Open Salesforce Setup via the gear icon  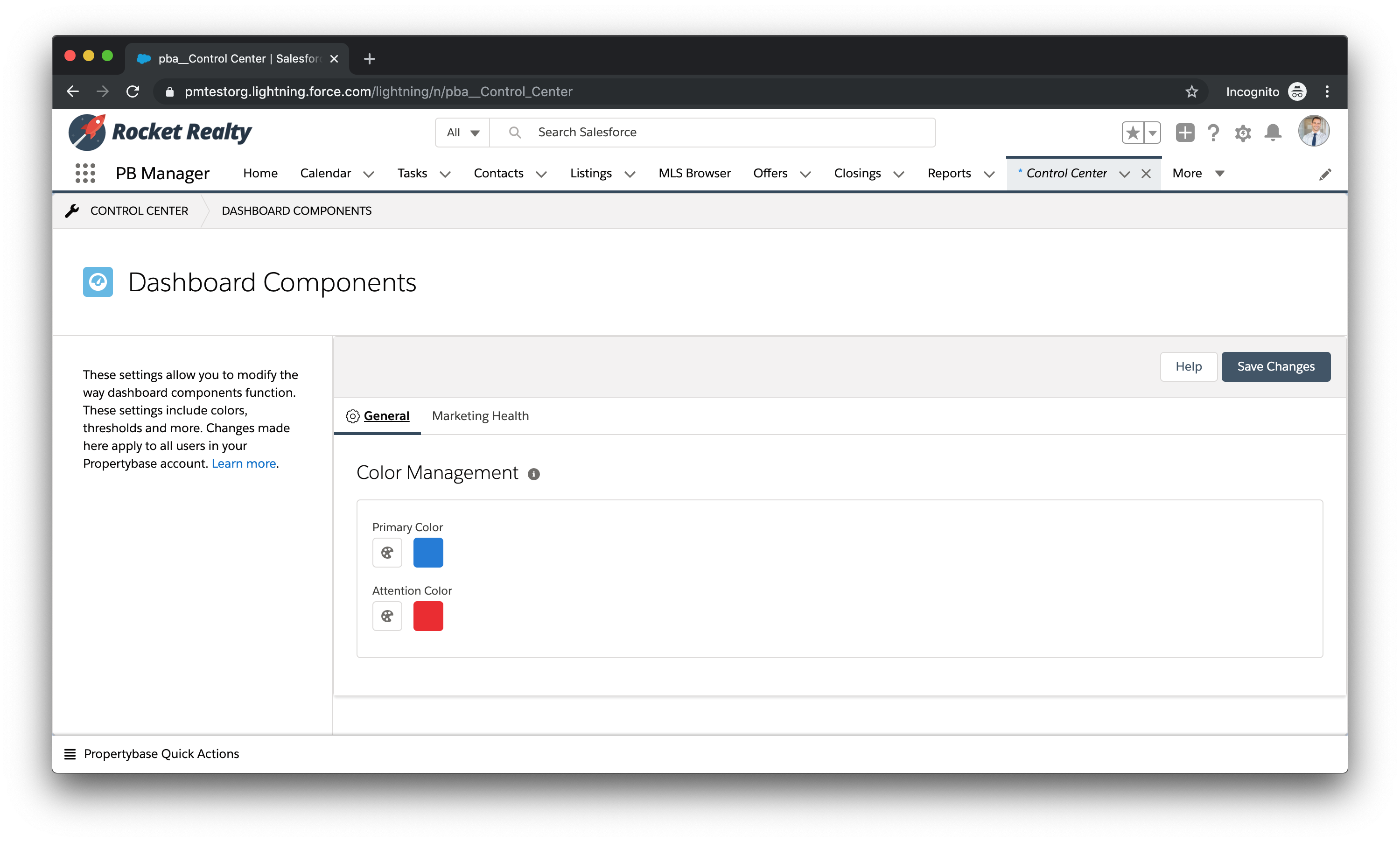(1243, 132)
